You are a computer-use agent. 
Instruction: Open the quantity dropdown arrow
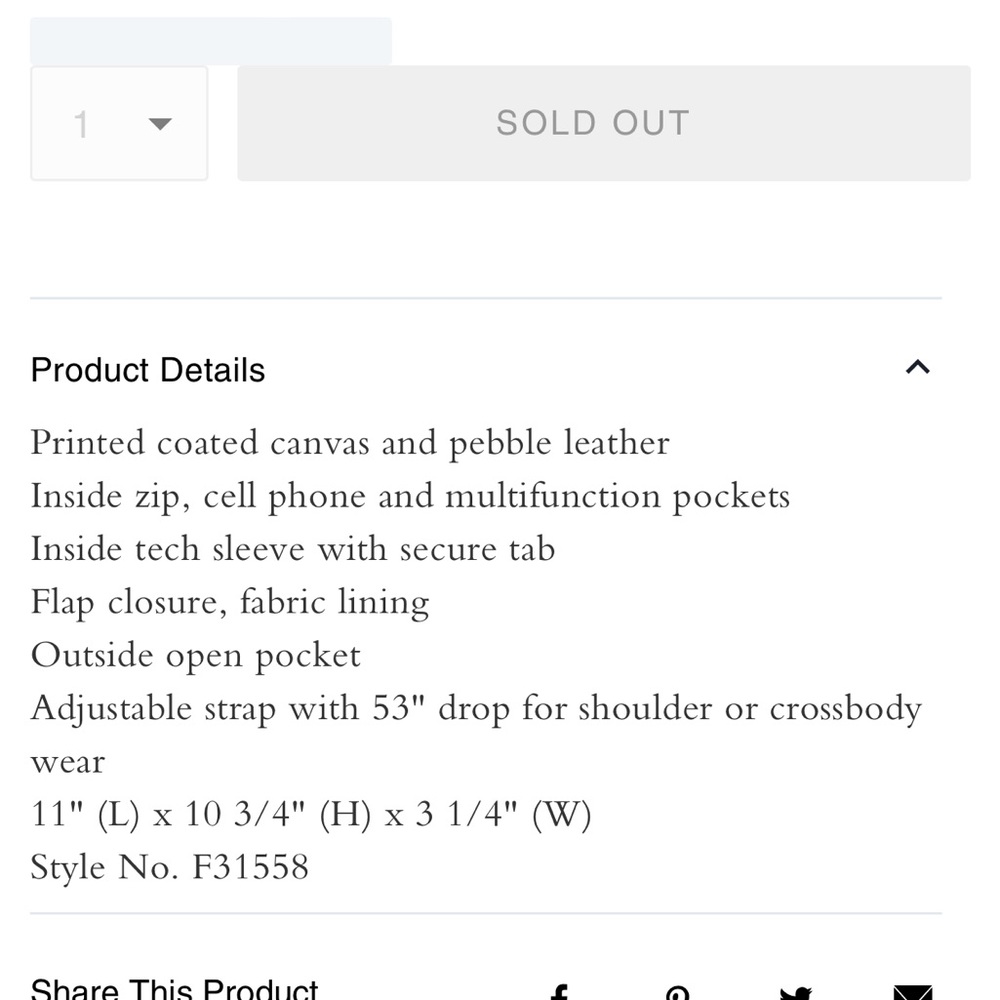[x=160, y=124]
